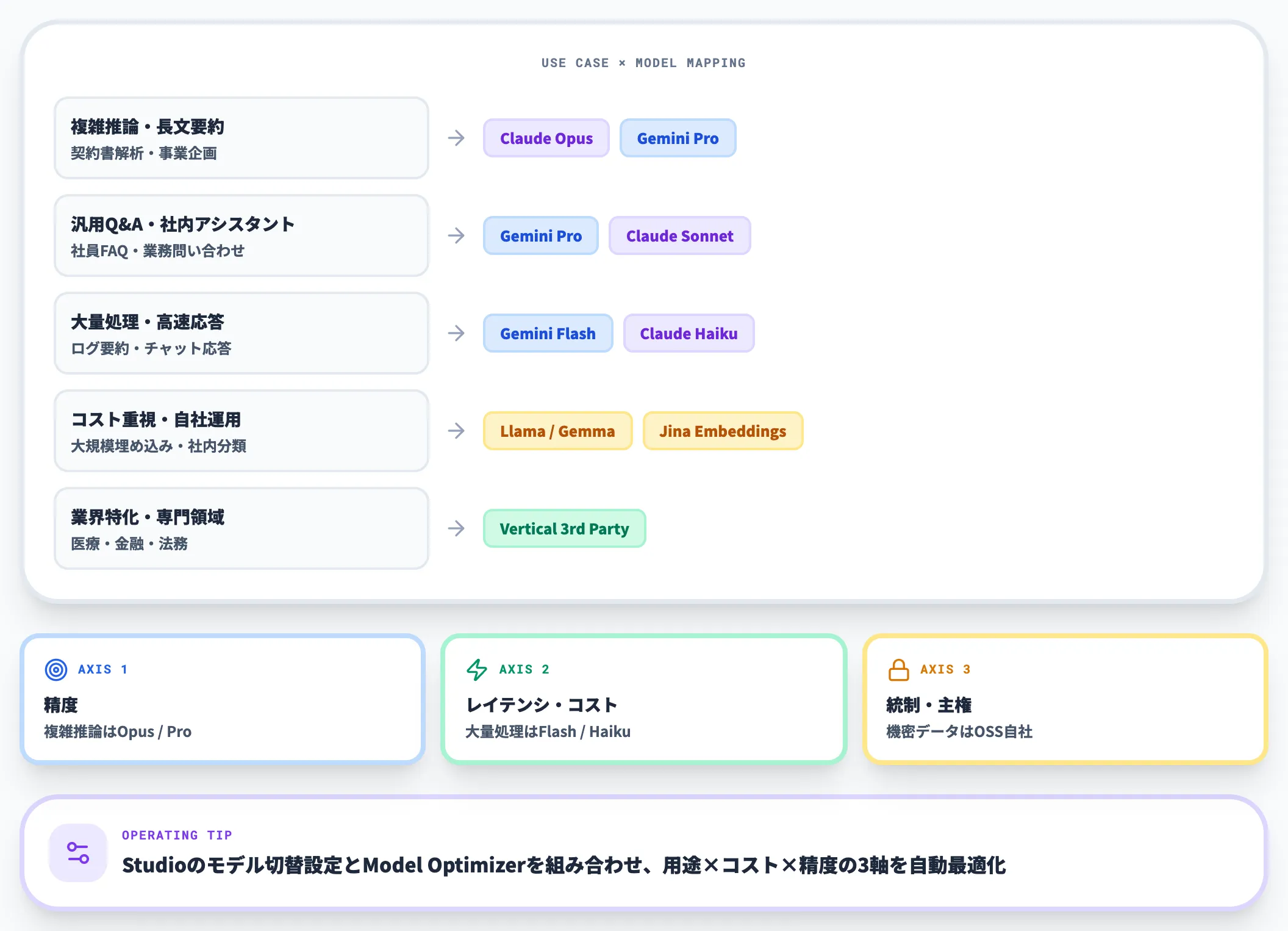Select the arrow beside 汎用Q&A・社内アシスタント

coord(456,235)
